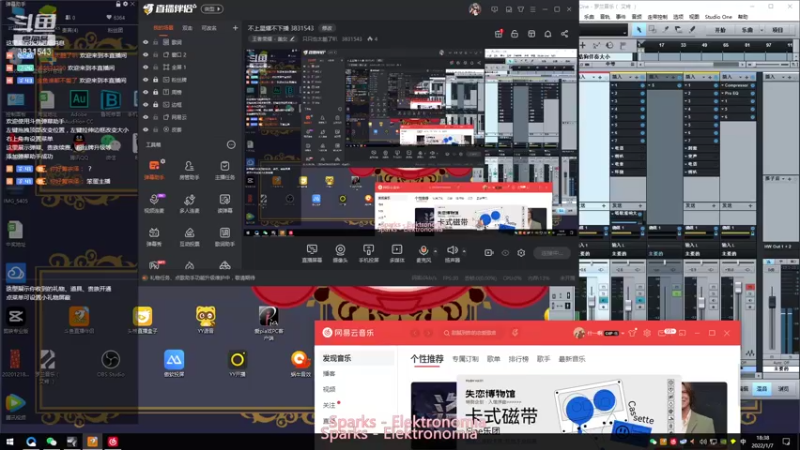Open streaming settings gear icon

pyautogui.click(x=521, y=253)
